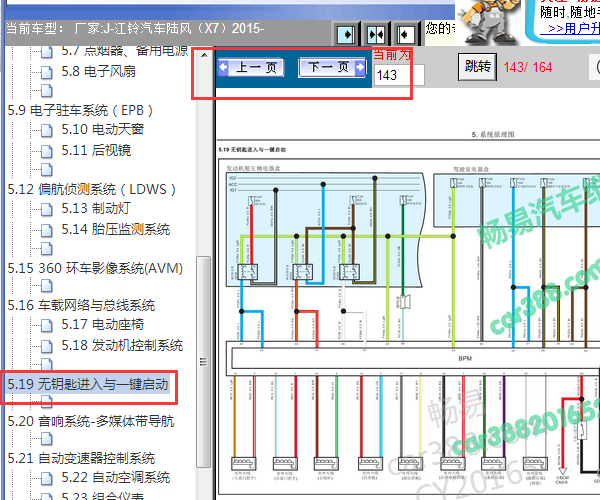600x500 pixels.
Task: Click blank page icon below 5.14 胎压监测系统
Action: pos(47,249)
